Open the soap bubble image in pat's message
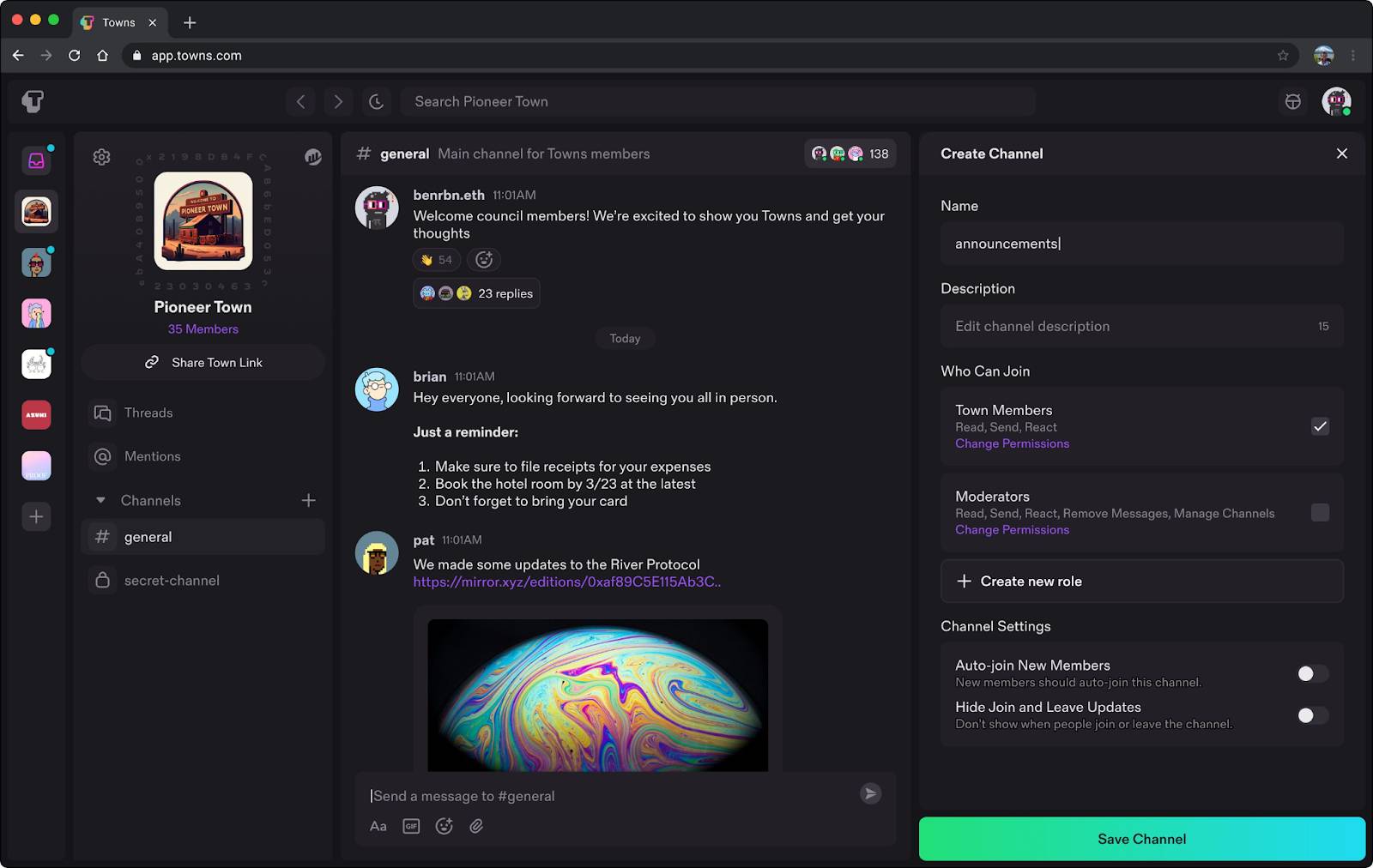Image resolution: width=1373 pixels, height=868 pixels. click(597, 695)
